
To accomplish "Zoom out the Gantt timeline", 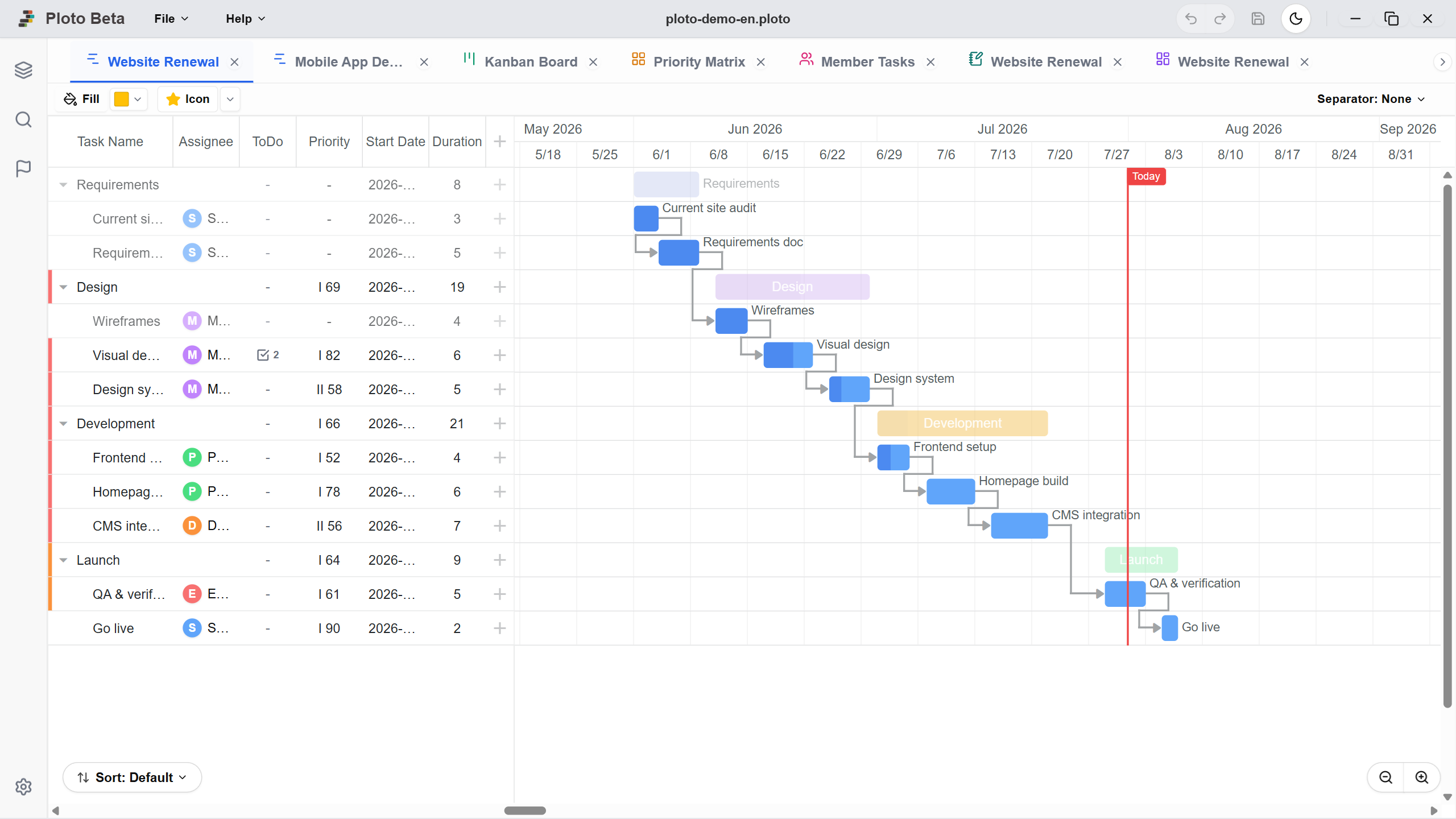I will pyautogui.click(x=1386, y=777).
